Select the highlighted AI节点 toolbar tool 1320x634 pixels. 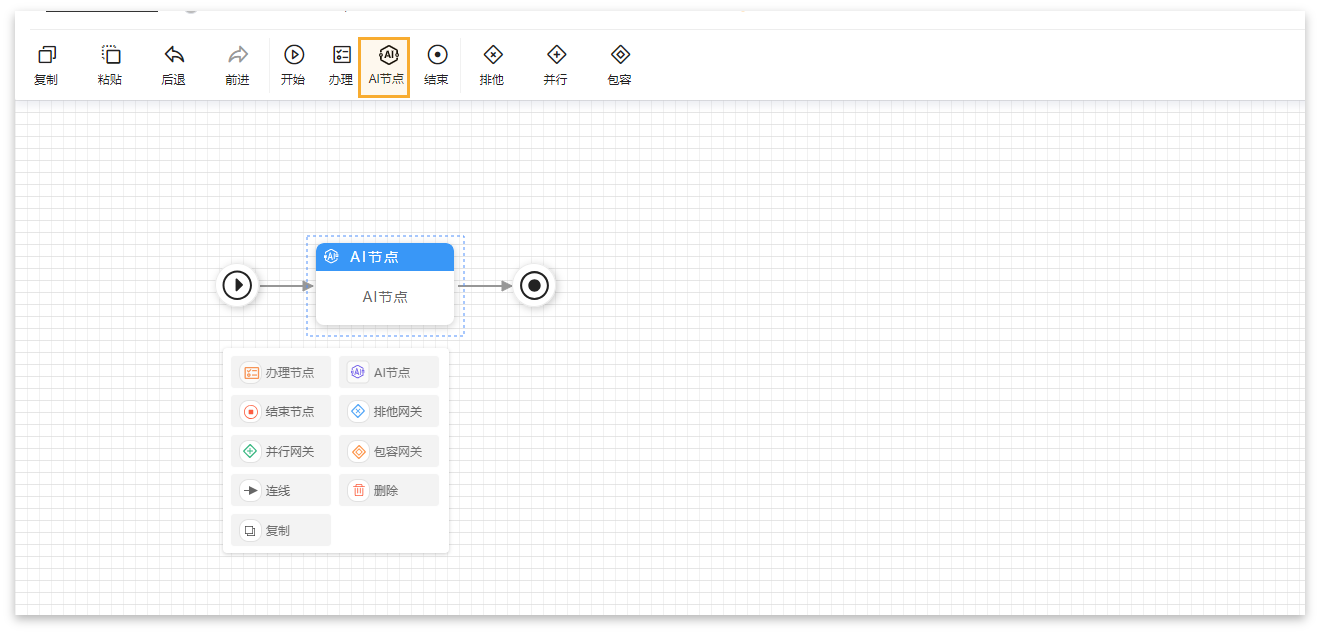(x=385, y=67)
